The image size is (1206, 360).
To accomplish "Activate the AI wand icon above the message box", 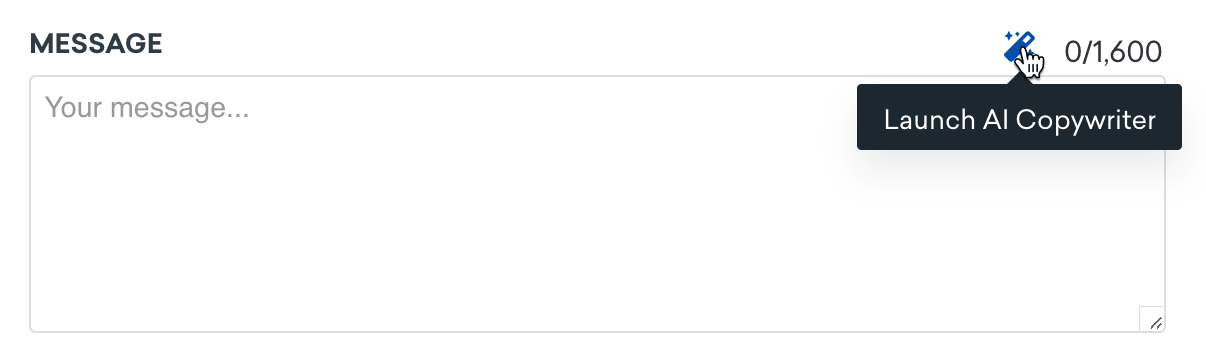I will (1020, 47).
